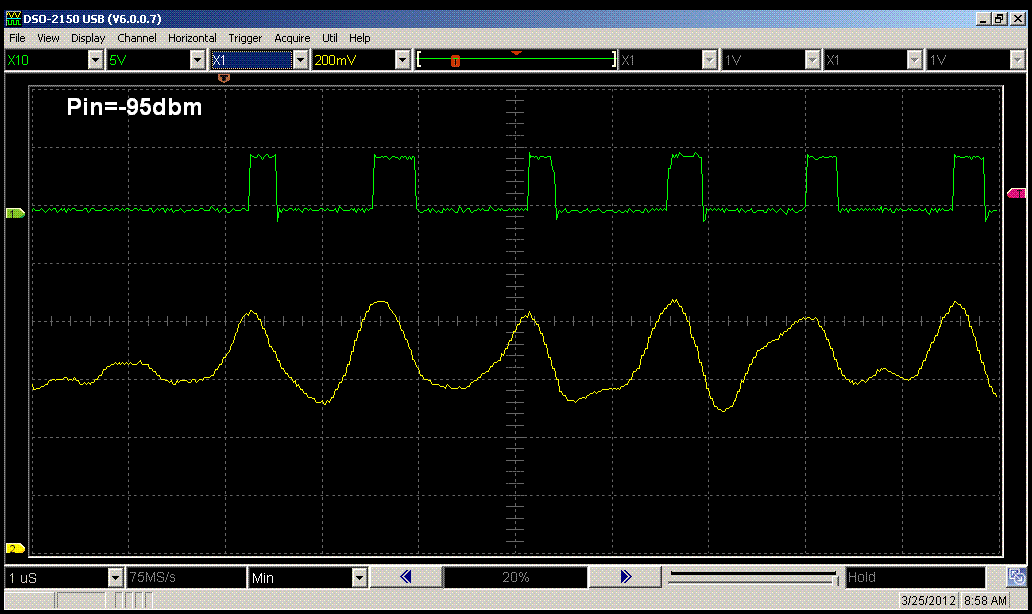Image resolution: width=1032 pixels, height=614 pixels.
Task: Open the Acquire menu
Action: 292,38
